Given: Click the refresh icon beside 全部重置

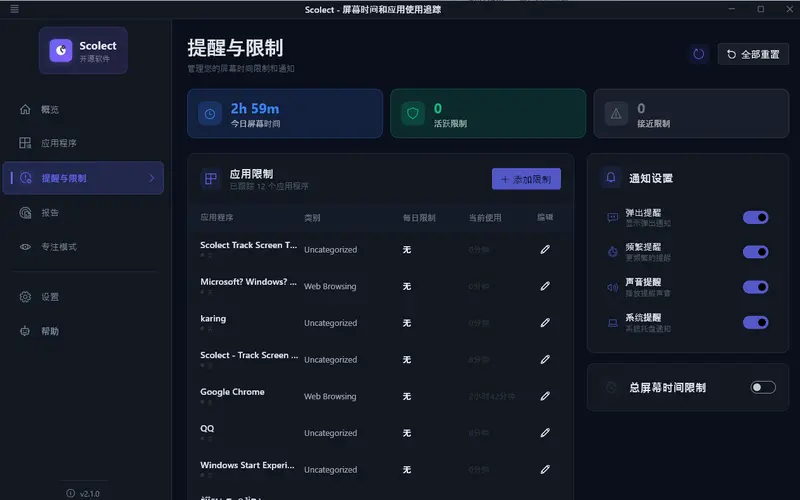Looking at the screenshot, I should pyautogui.click(x=698, y=54).
